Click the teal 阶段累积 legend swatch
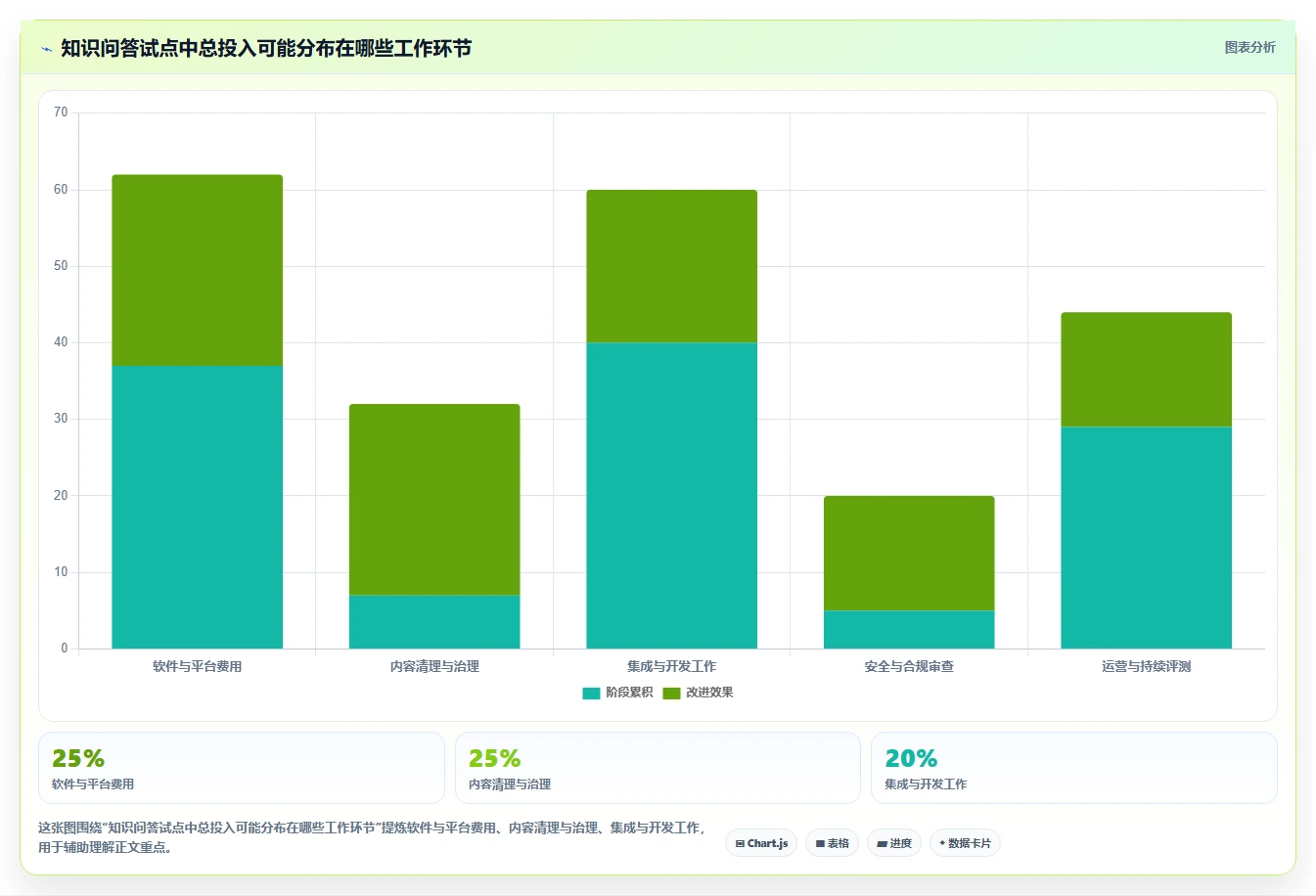 click(x=591, y=693)
